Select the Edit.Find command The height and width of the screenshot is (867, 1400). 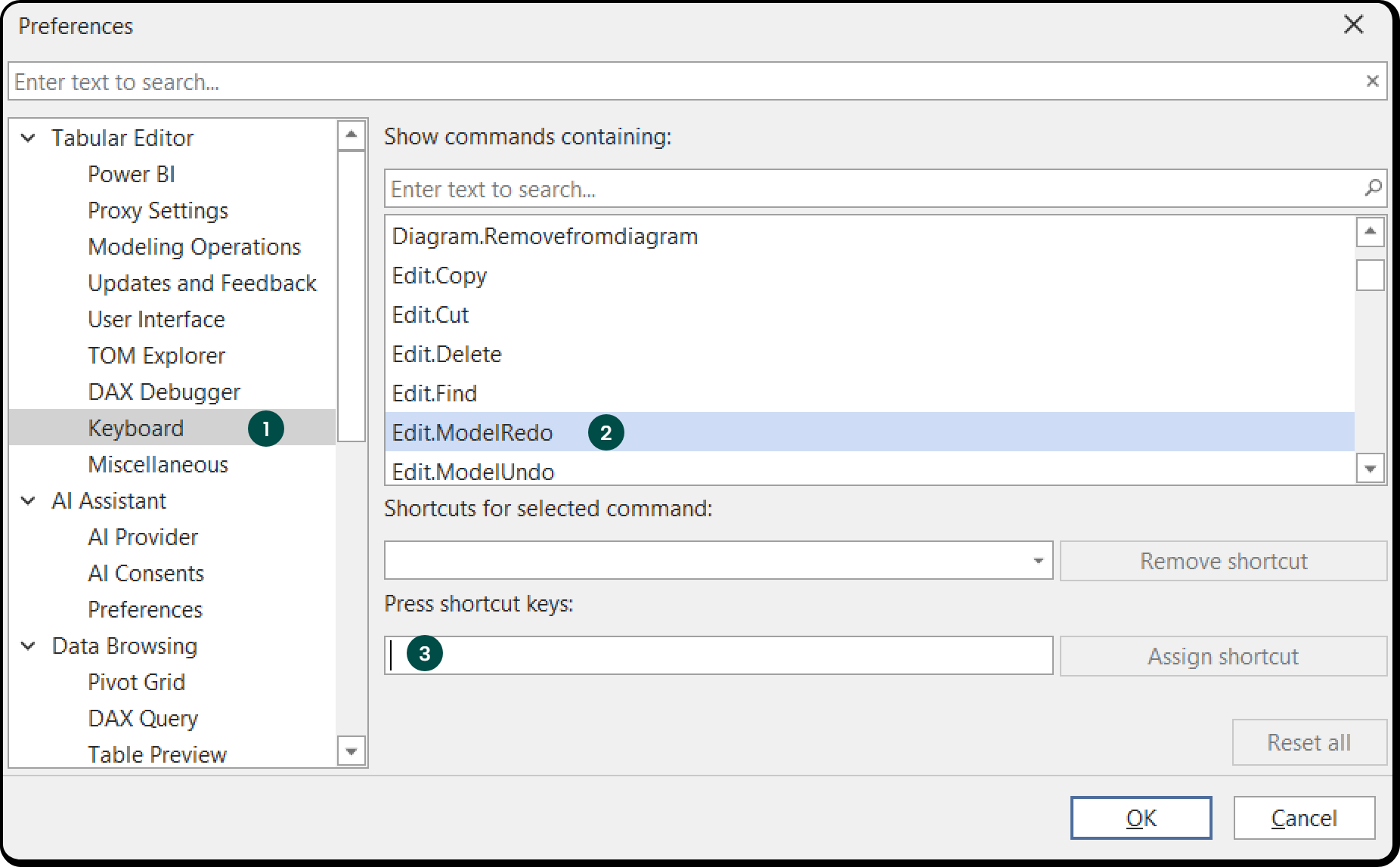click(x=869, y=393)
